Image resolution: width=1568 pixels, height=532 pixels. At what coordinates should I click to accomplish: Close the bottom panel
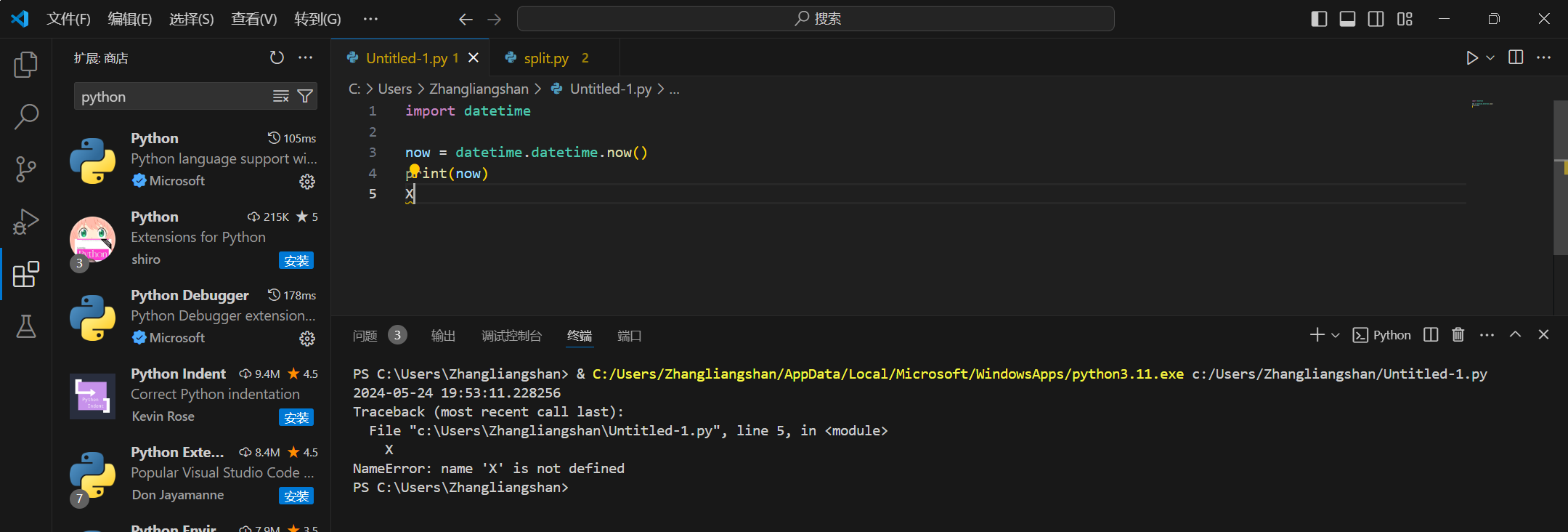click(x=1543, y=334)
